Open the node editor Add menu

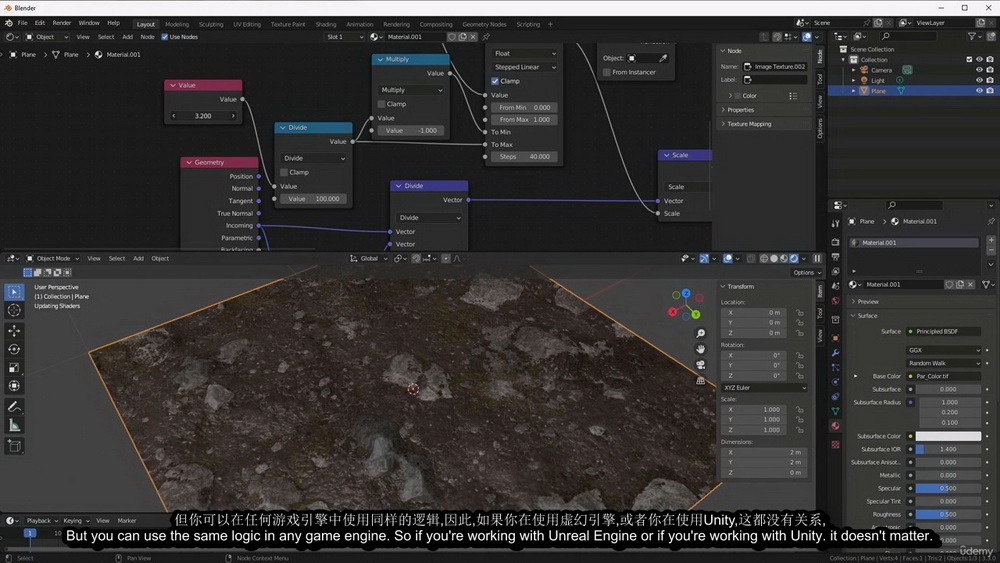point(128,37)
